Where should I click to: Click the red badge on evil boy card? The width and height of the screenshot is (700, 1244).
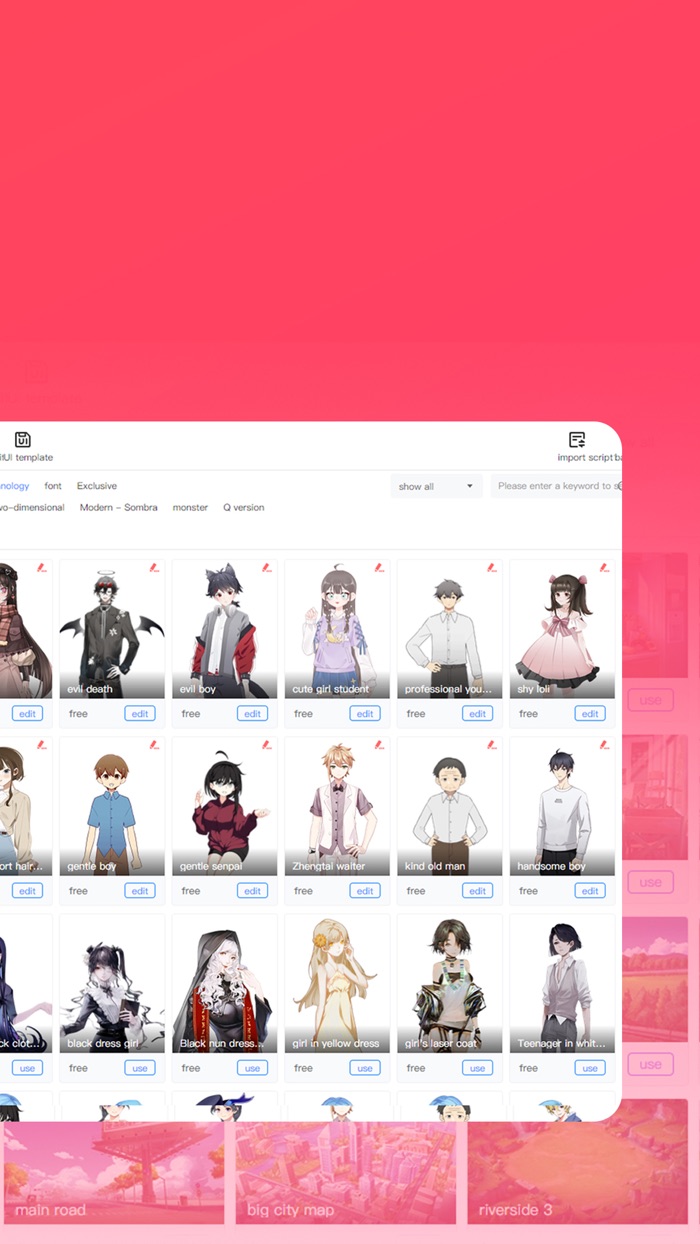coord(267,568)
